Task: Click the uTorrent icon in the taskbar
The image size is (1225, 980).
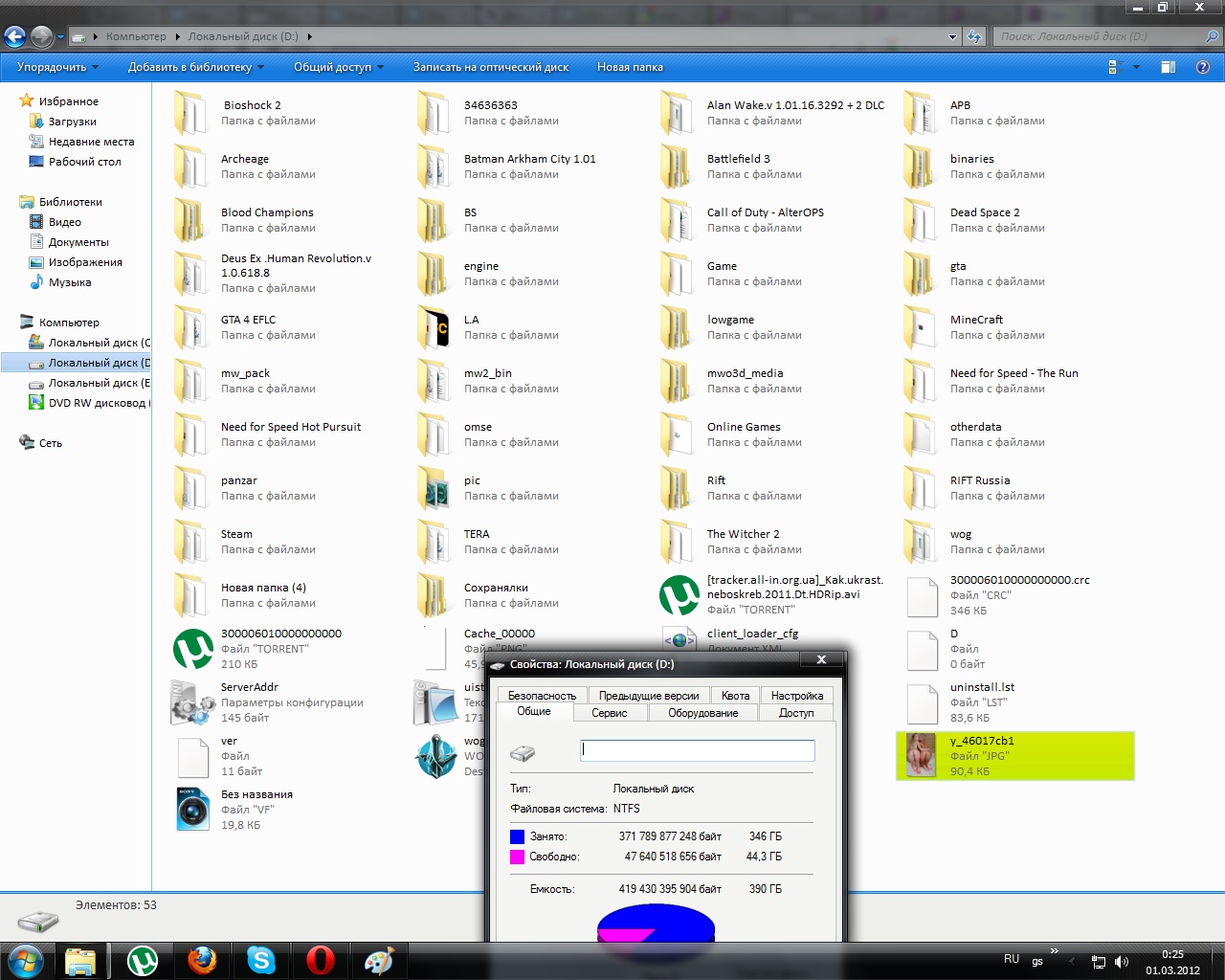Action: tap(143, 960)
